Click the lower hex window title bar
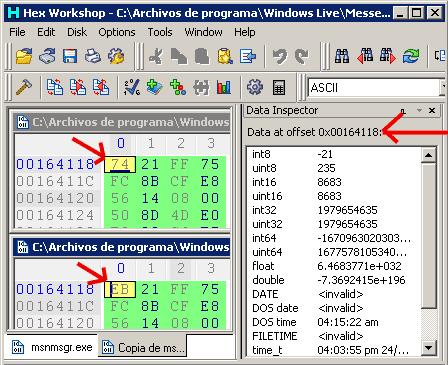The image size is (448, 365). 122,247
